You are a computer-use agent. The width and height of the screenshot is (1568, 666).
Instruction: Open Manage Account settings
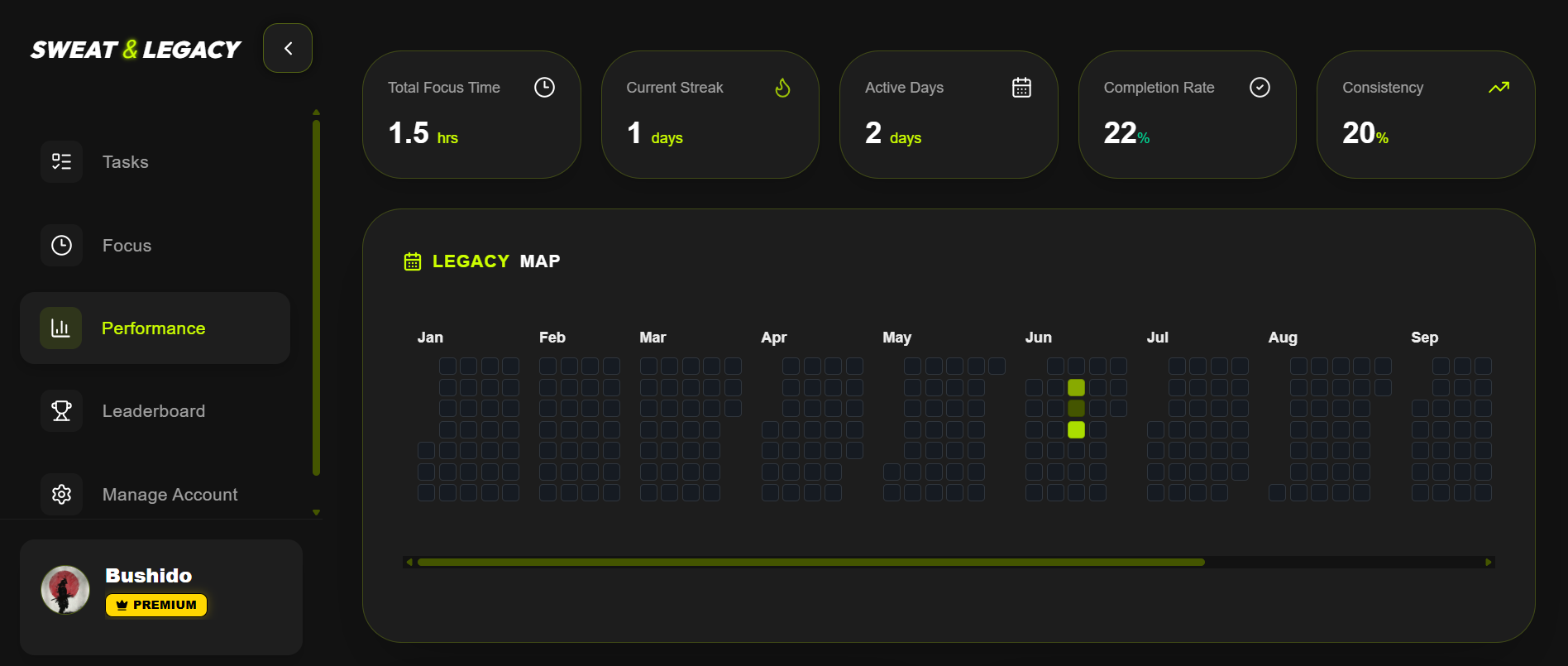point(155,494)
